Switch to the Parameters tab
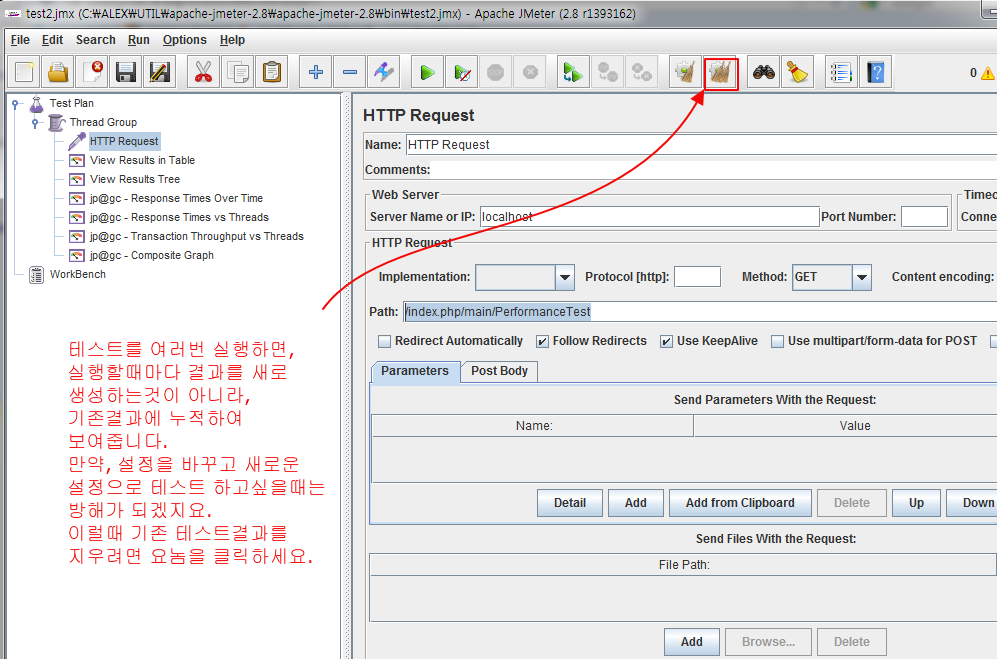The height and width of the screenshot is (659, 997). tap(415, 371)
